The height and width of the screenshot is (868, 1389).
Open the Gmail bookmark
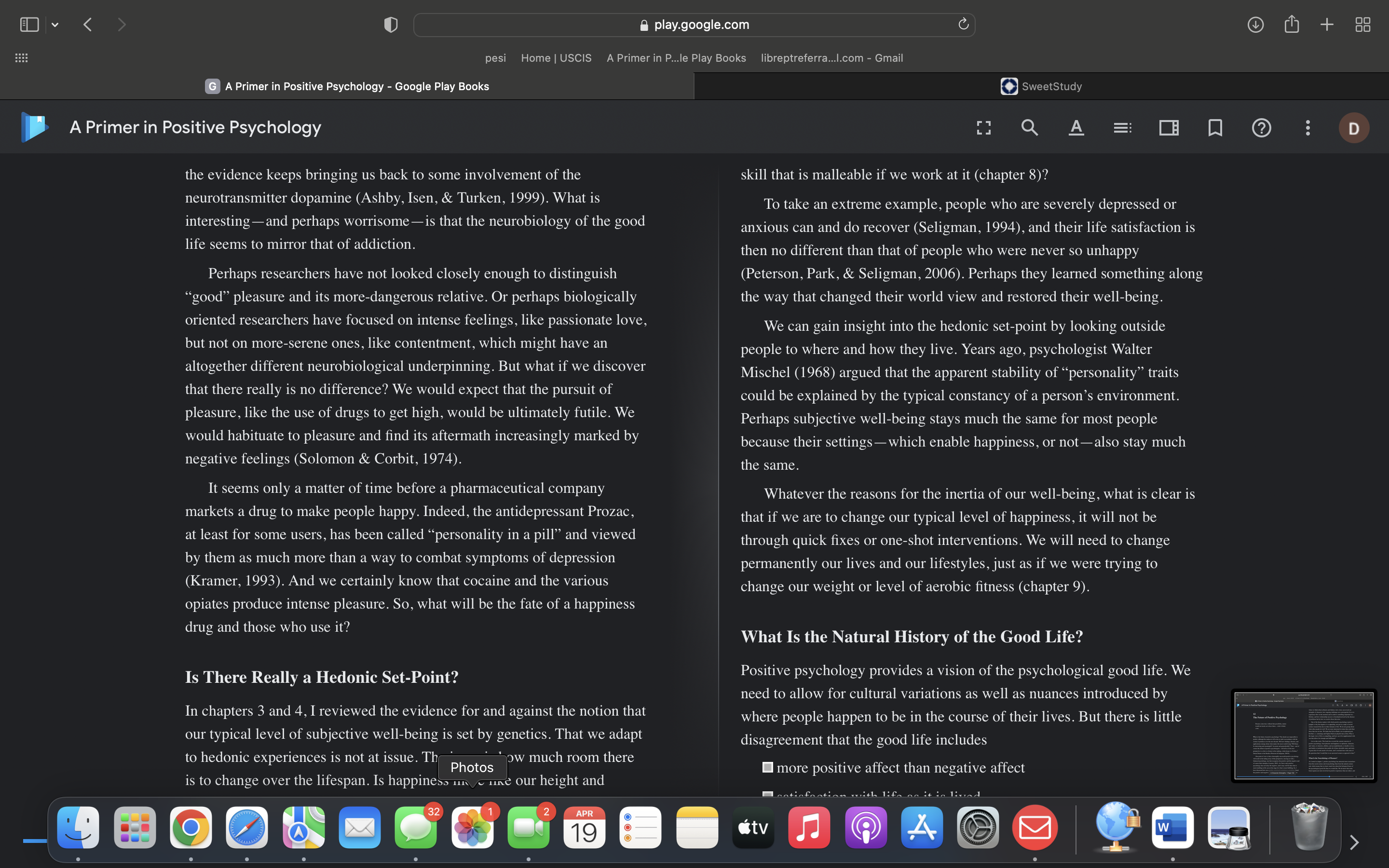831,58
